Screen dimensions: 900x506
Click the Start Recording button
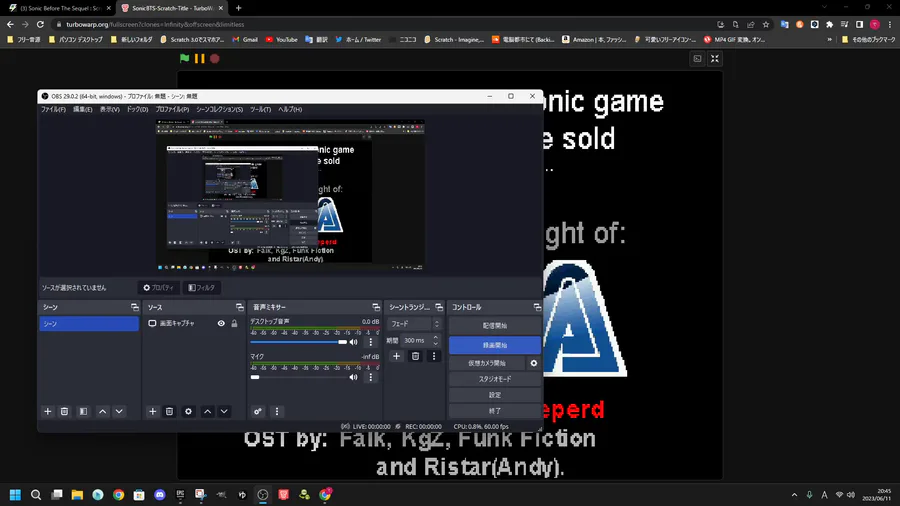495,345
